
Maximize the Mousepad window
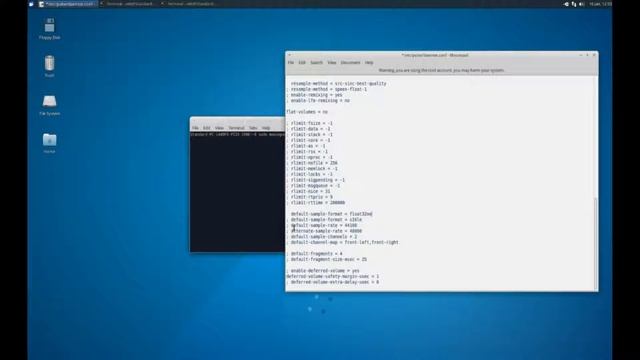tap(587, 55)
